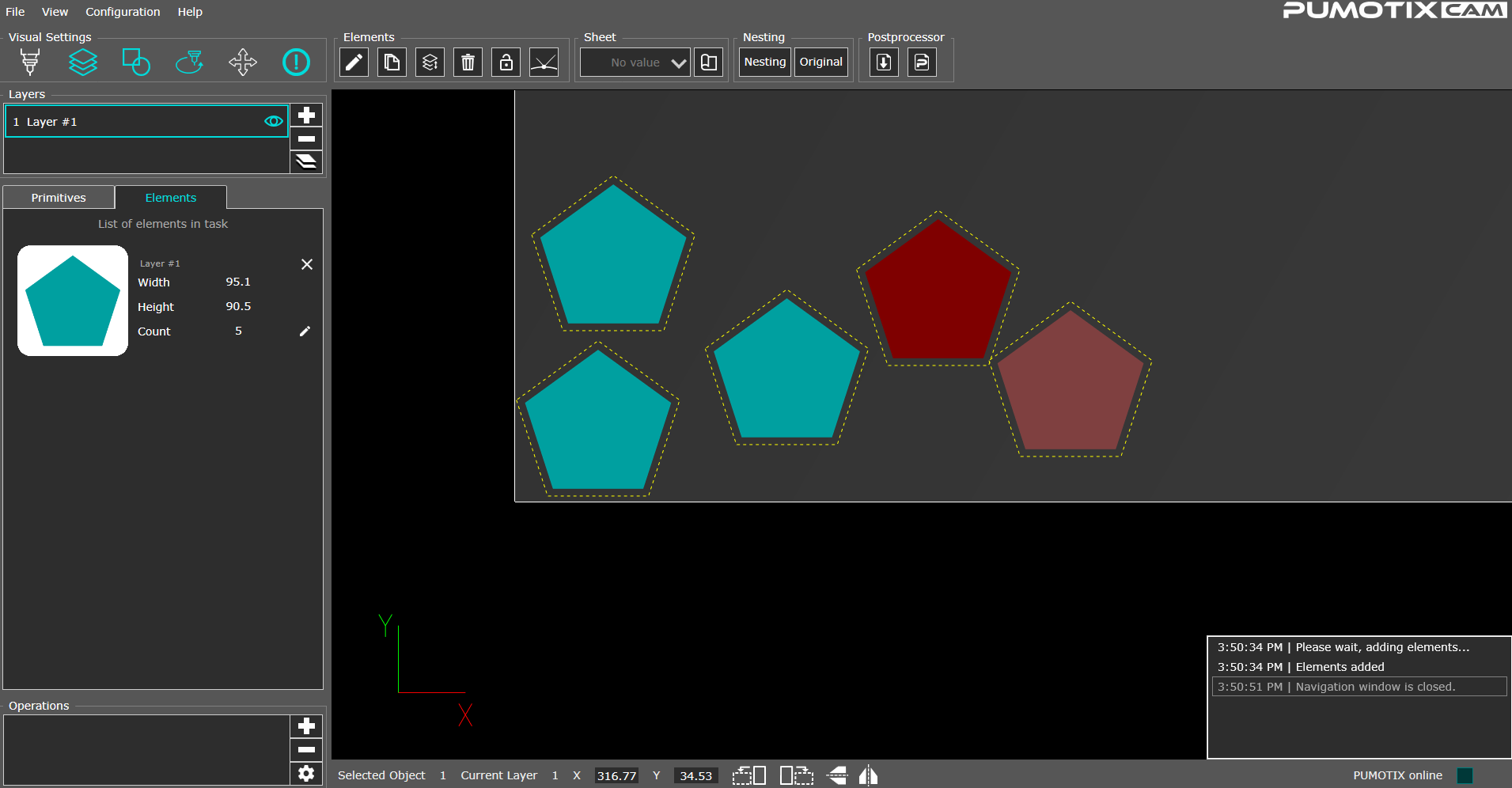The width and height of the screenshot is (1512, 788).
Task: Click the X coordinate field 316.77
Action: [x=616, y=776]
